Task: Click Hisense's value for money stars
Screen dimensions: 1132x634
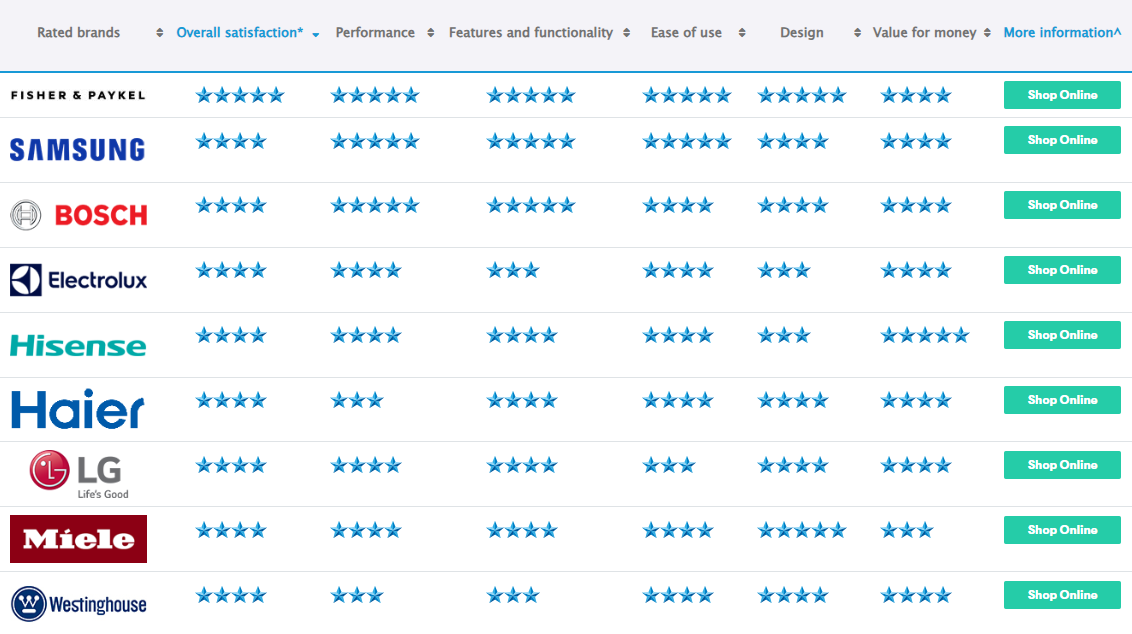Action: coord(925,336)
